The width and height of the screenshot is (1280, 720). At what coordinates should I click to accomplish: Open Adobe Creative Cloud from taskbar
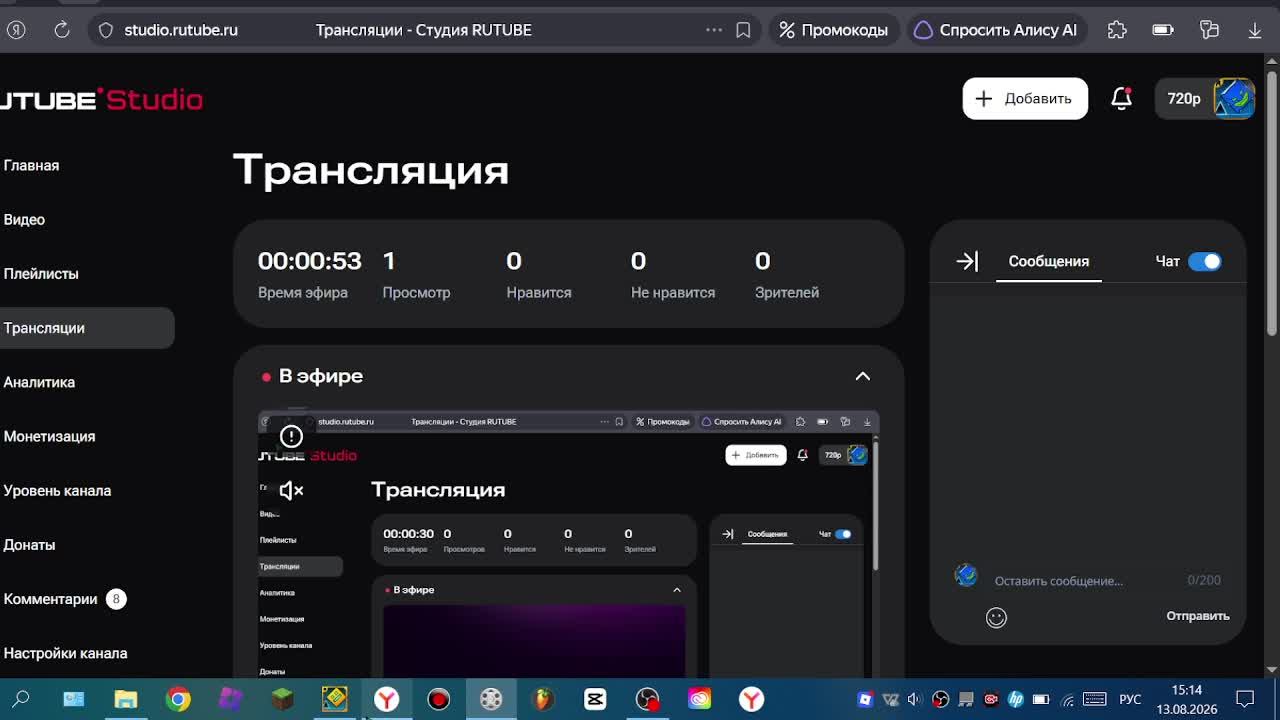[x=699, y=699]
